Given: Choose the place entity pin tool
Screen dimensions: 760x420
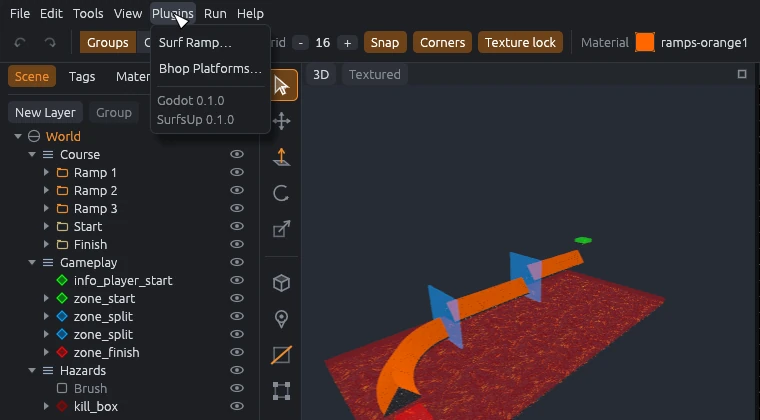Looking at the screenshot, I should (x=282, y=319).
